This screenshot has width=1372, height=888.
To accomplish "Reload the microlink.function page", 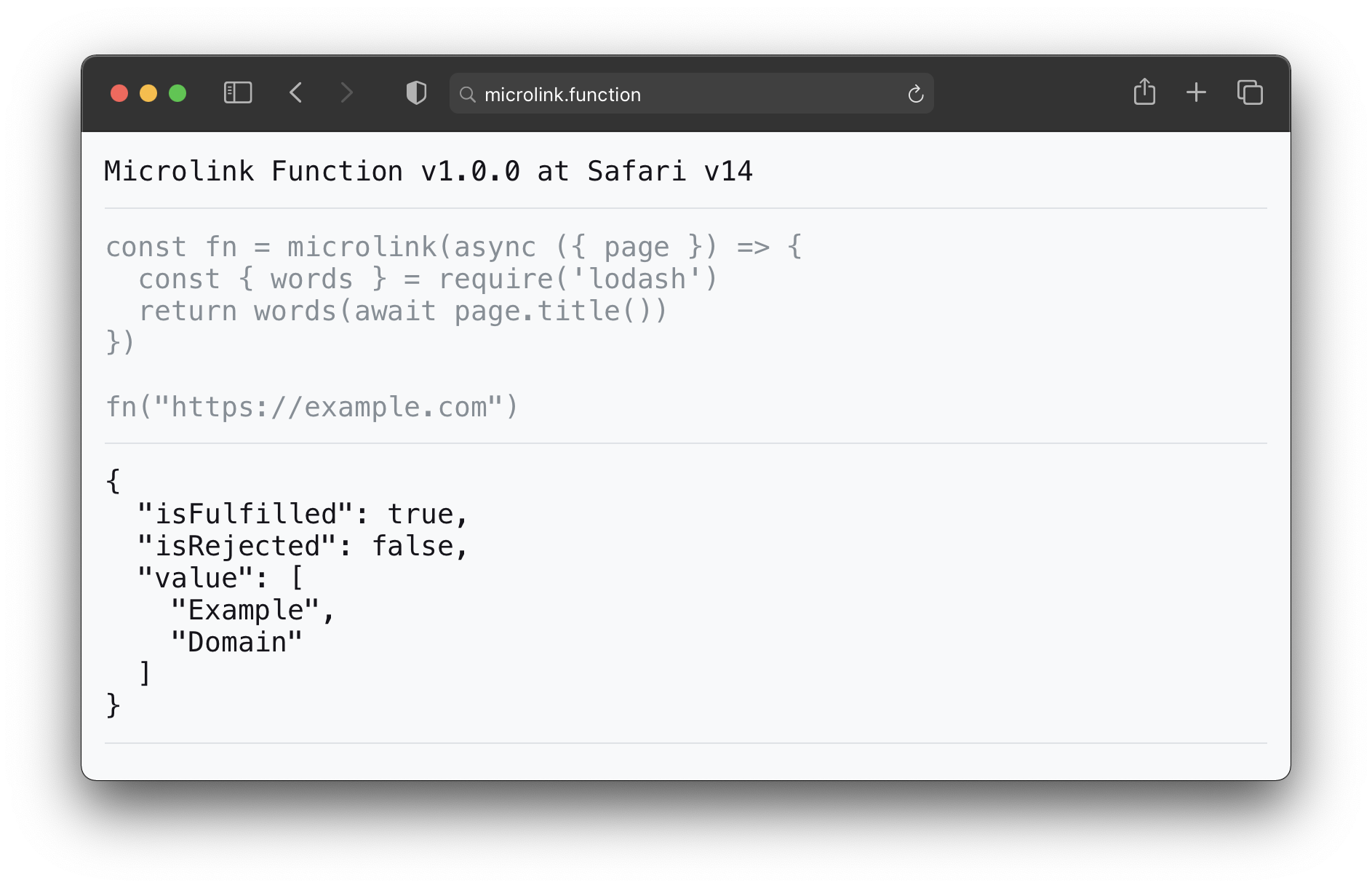I will coord(915,94).
